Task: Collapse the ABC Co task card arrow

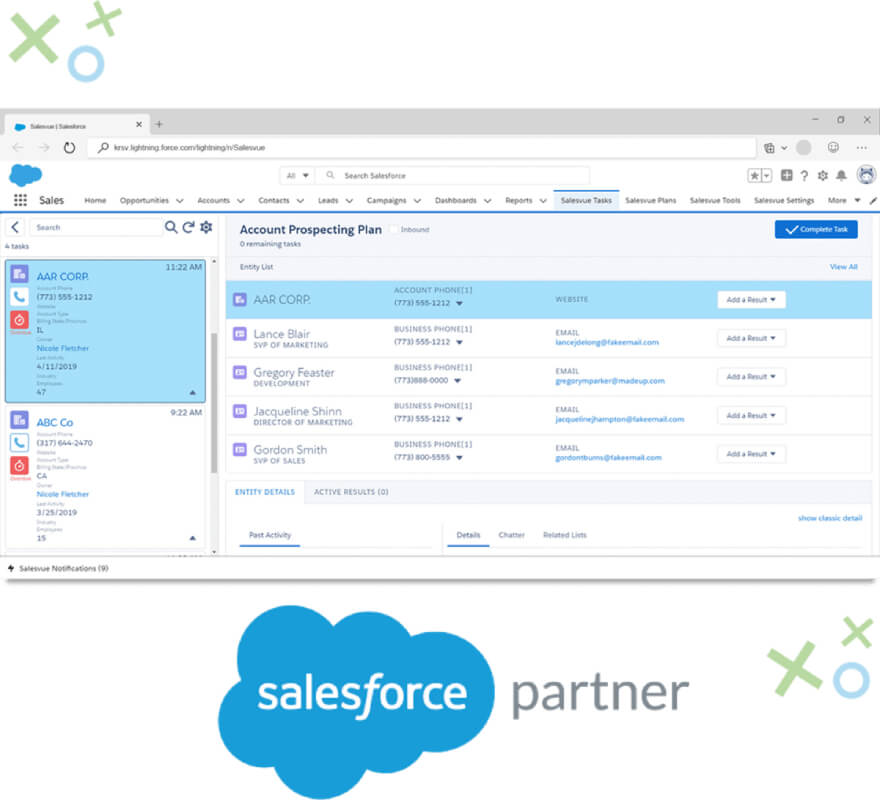Action: coord(192,538)
